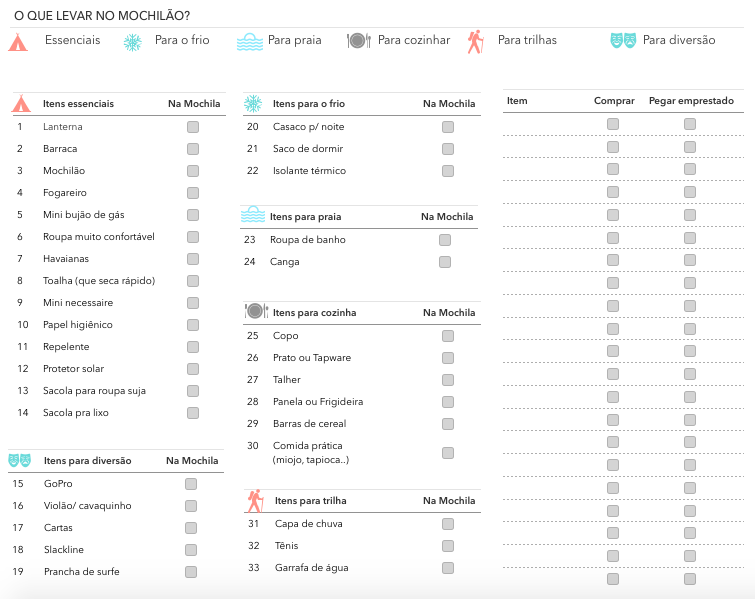Check Casaco p/ noite checkbox
Image resolution: width=755 pixels, height=599 pixels.
point(448,127)
